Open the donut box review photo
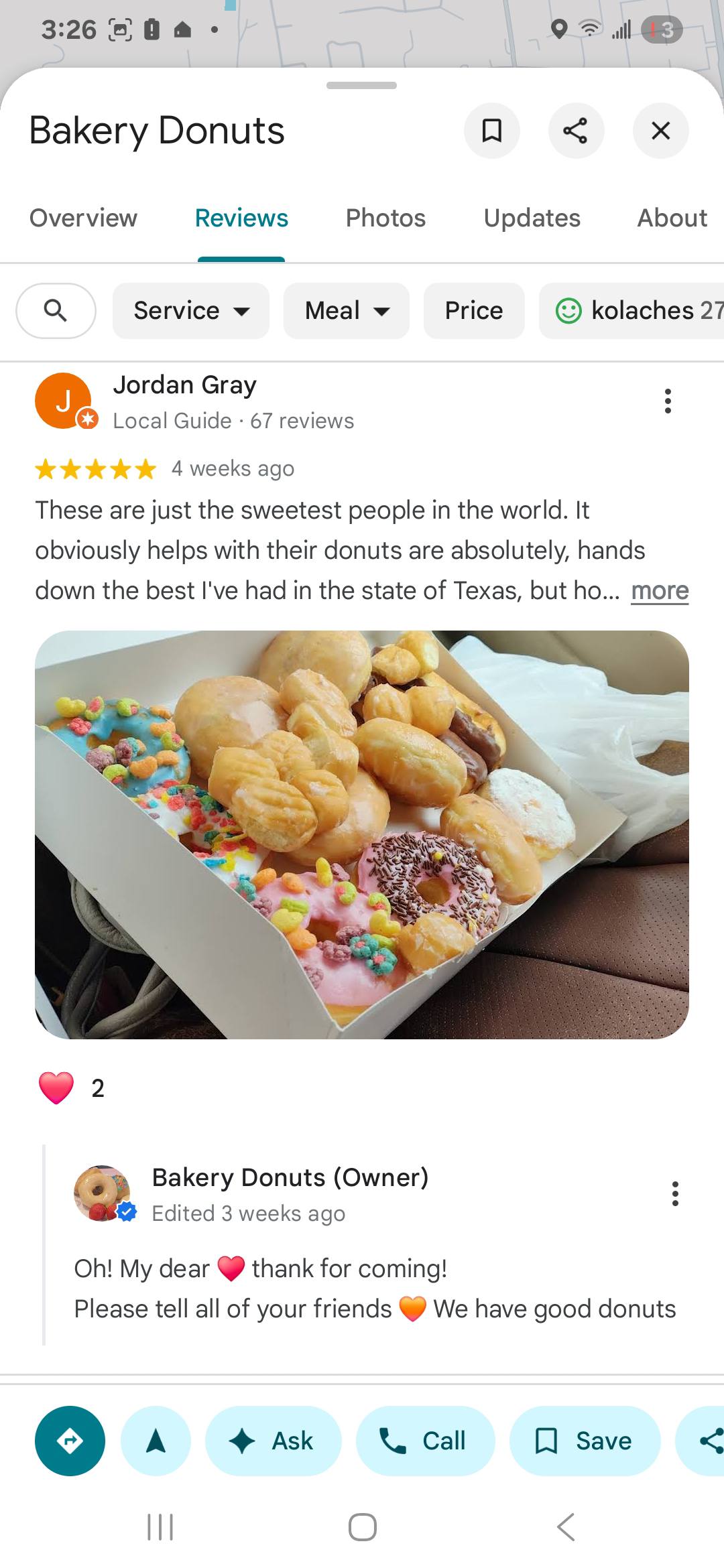The image size is (724, 1568). coord(362,835)
